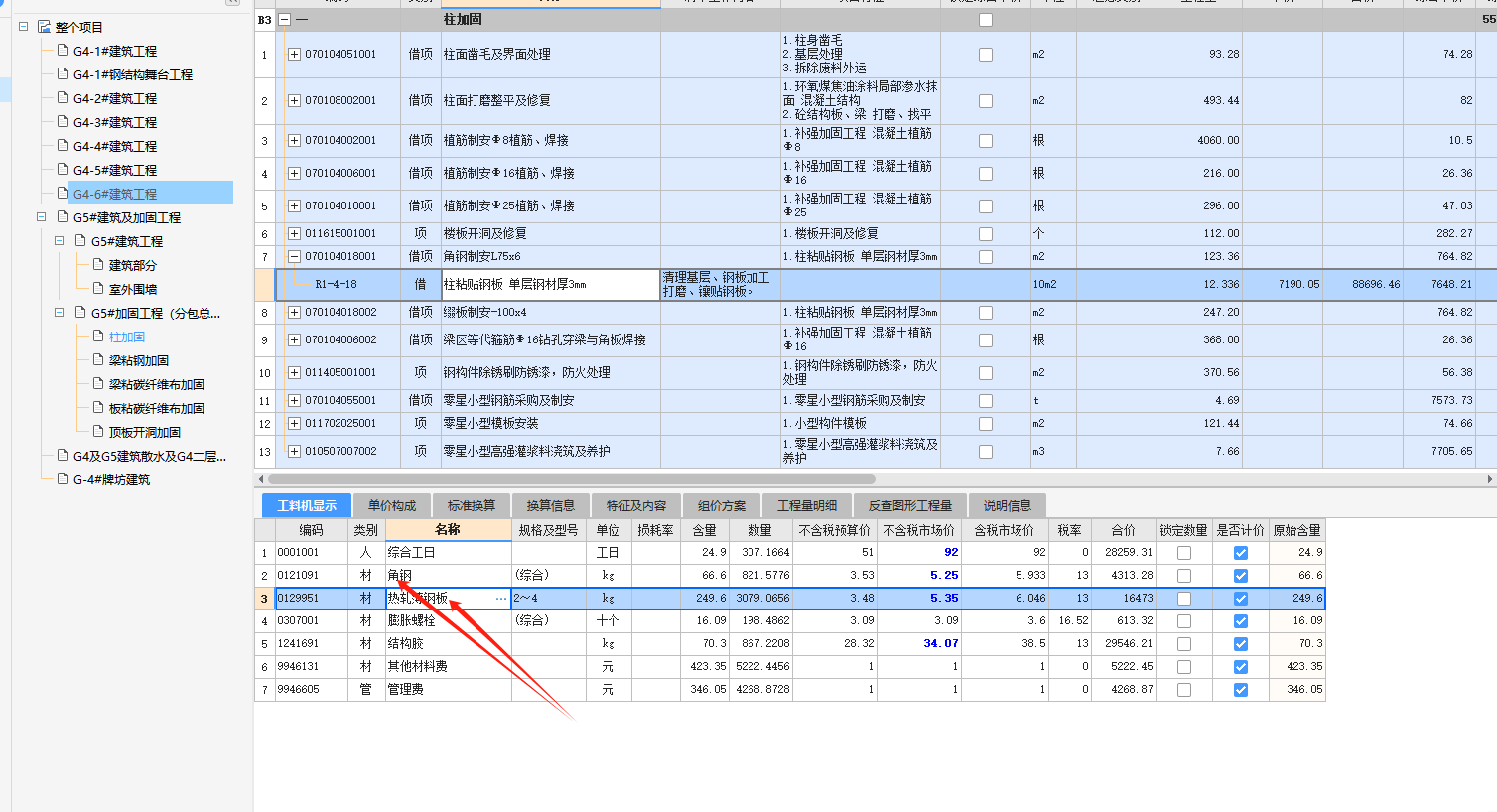The width and height of the screenshot is (1497, 812).
Task: Uncheck 是否计价 for 综合工日
Action: 1241,553
